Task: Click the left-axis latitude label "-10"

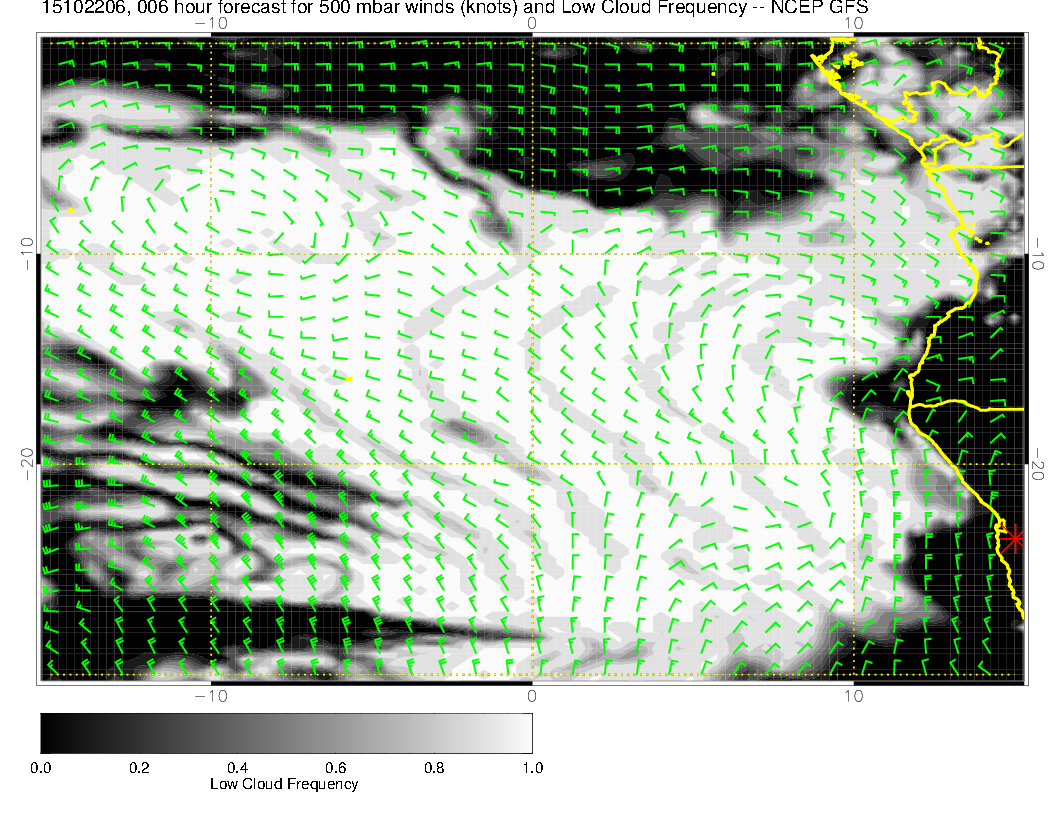Action: 27,254
